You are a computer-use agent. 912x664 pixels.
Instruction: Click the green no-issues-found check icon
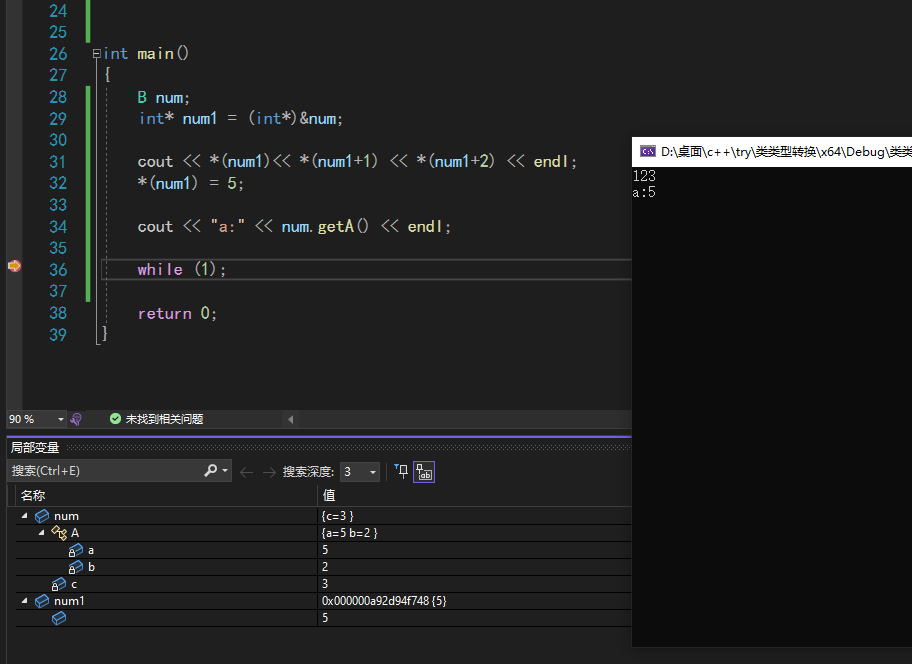pos(115,419)
